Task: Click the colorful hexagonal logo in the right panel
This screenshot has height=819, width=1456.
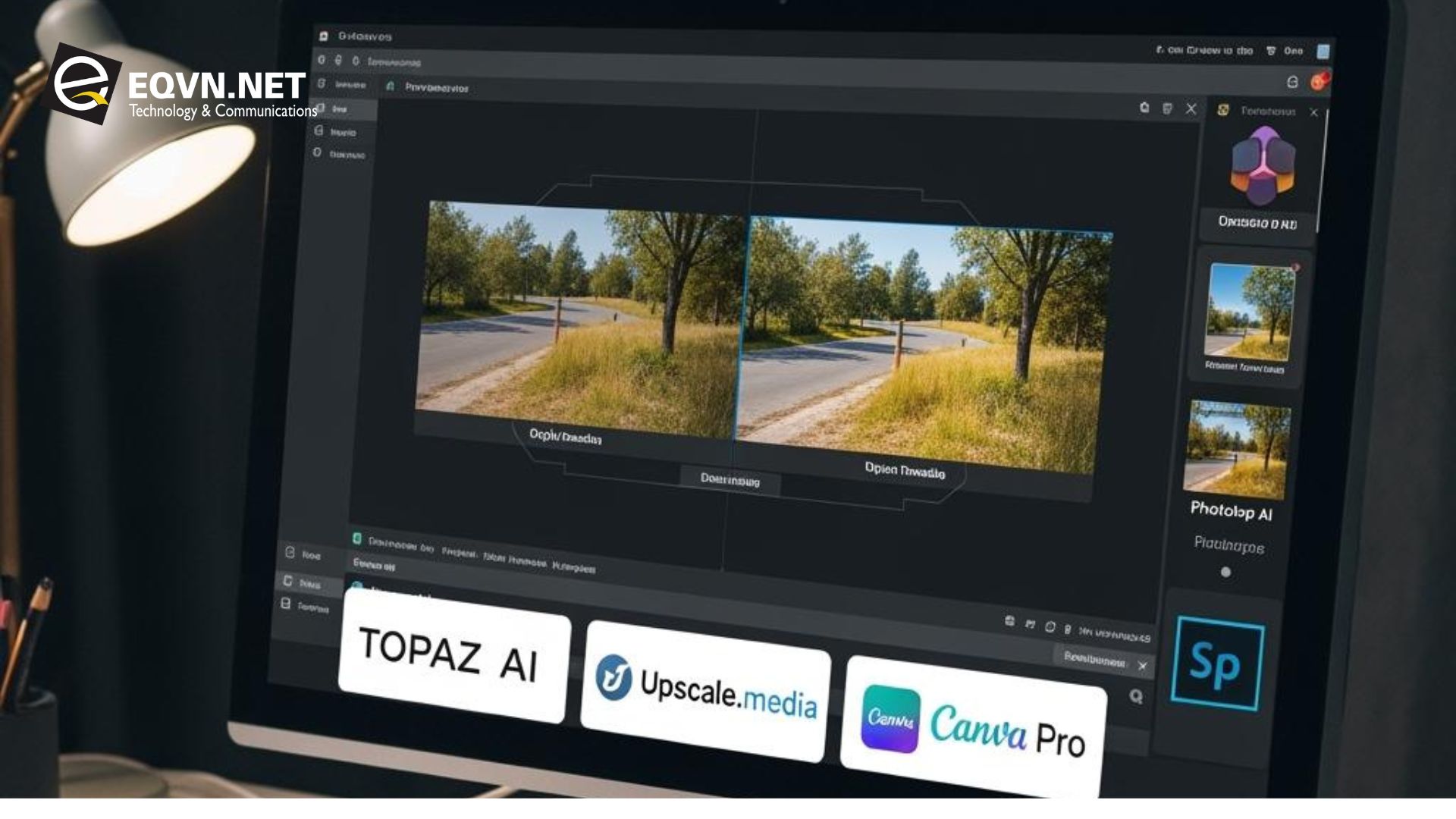Action: [1263, 166]
